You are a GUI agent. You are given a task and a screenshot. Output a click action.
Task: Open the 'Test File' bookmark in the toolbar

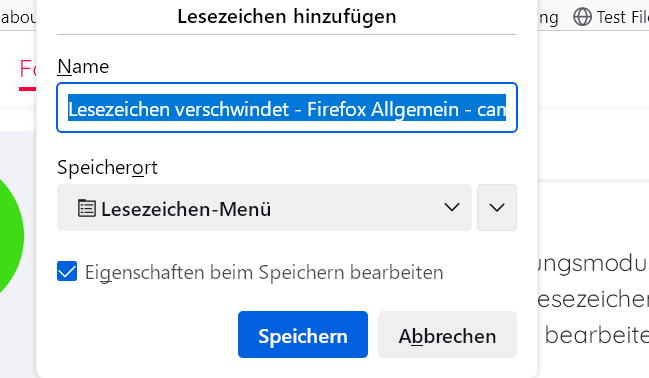coord(611,17)
